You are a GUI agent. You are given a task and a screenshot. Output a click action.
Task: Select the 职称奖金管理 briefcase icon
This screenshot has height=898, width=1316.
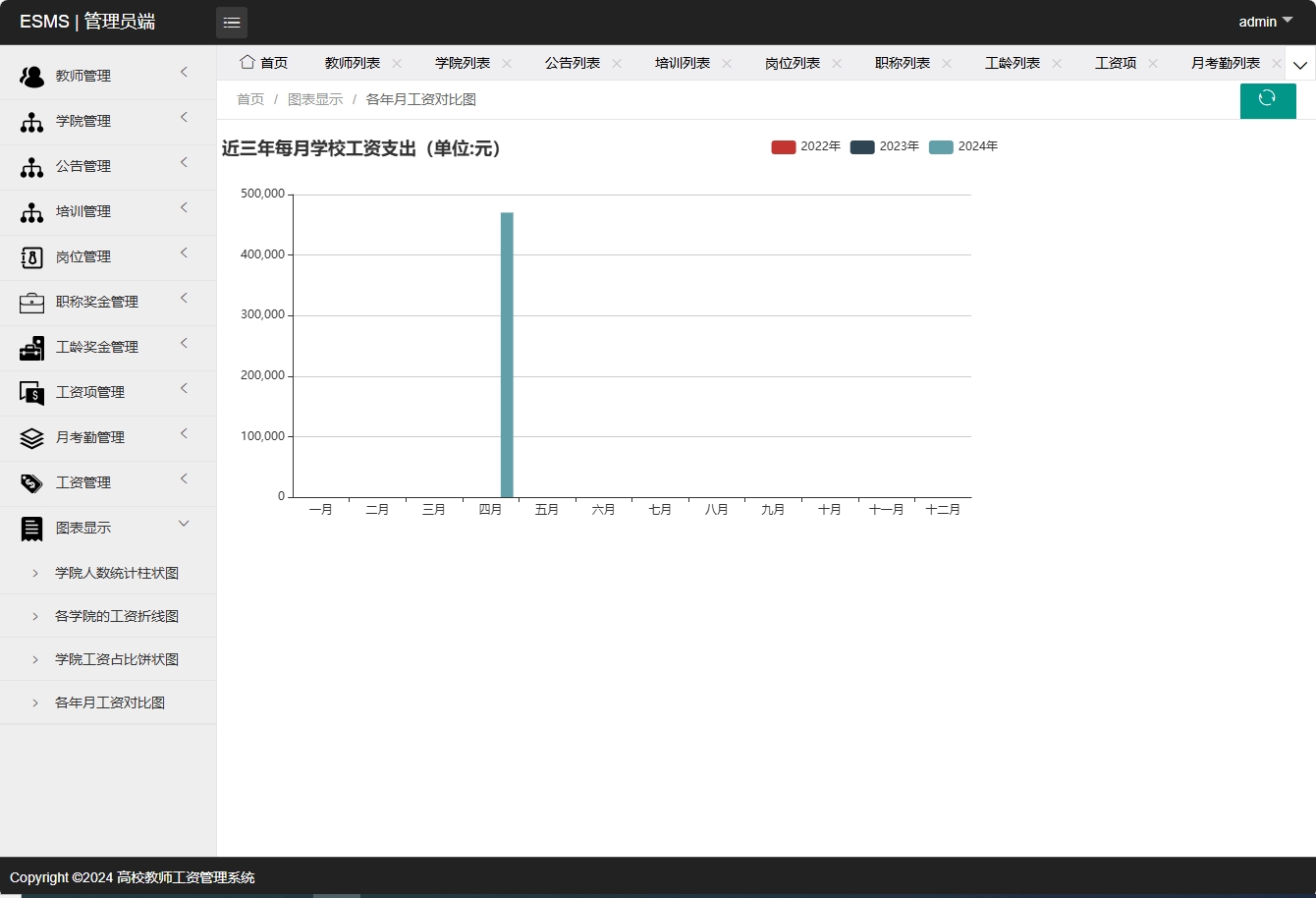click(31, 302)
